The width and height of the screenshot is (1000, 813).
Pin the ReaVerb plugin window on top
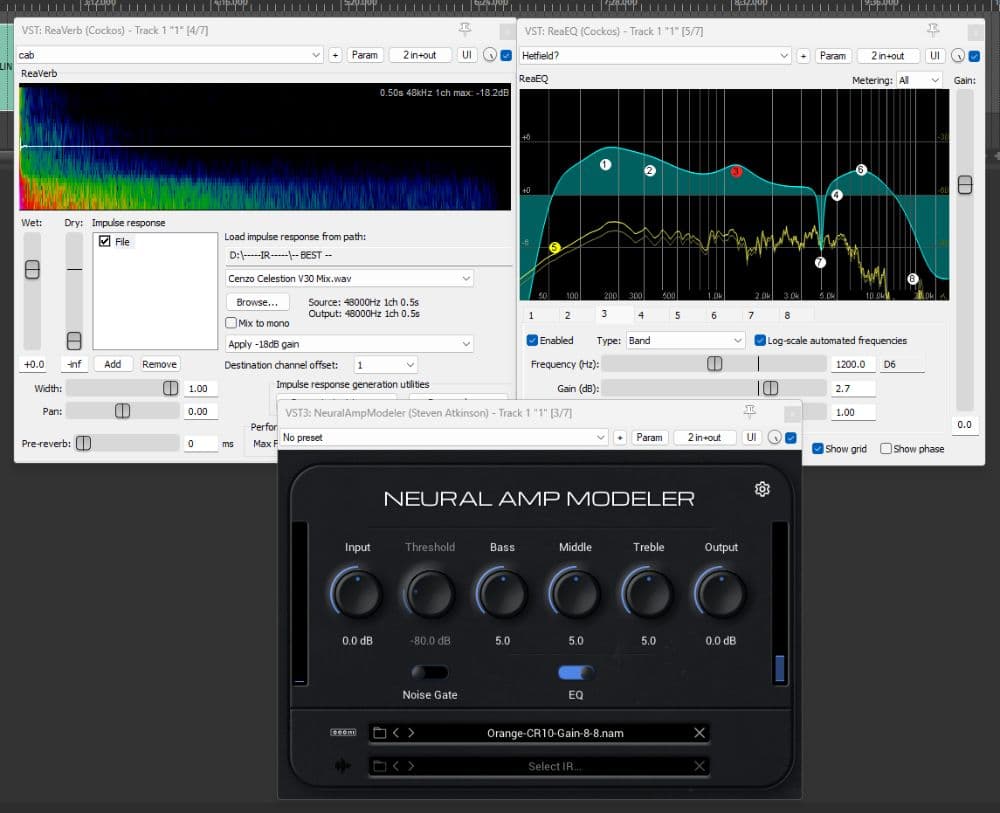(x=464, y=29)
